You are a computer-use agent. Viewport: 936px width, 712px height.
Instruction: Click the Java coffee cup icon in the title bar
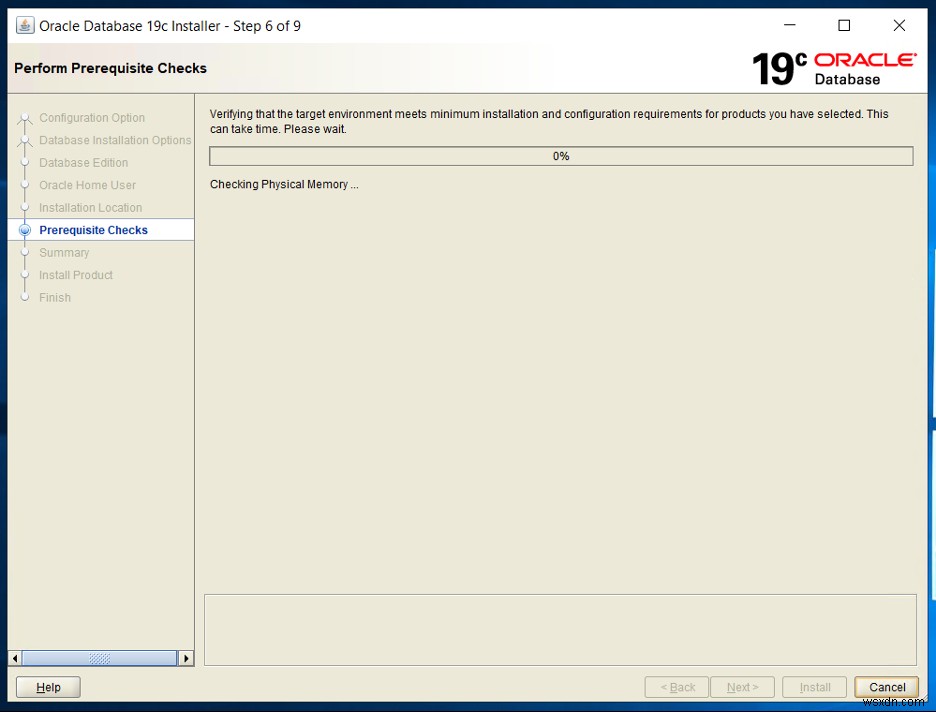click(23, 25)
